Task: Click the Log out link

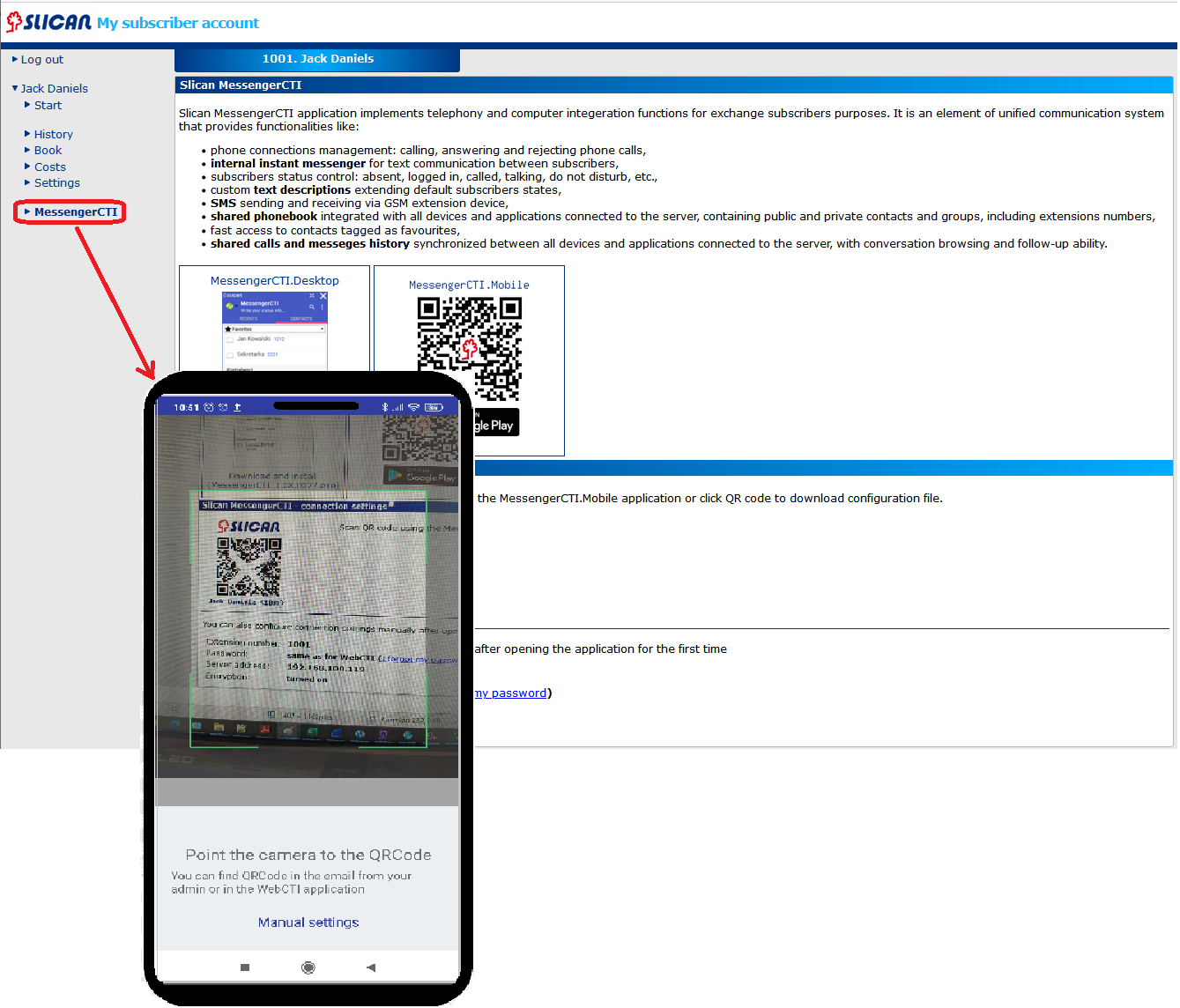Action: 41,60
